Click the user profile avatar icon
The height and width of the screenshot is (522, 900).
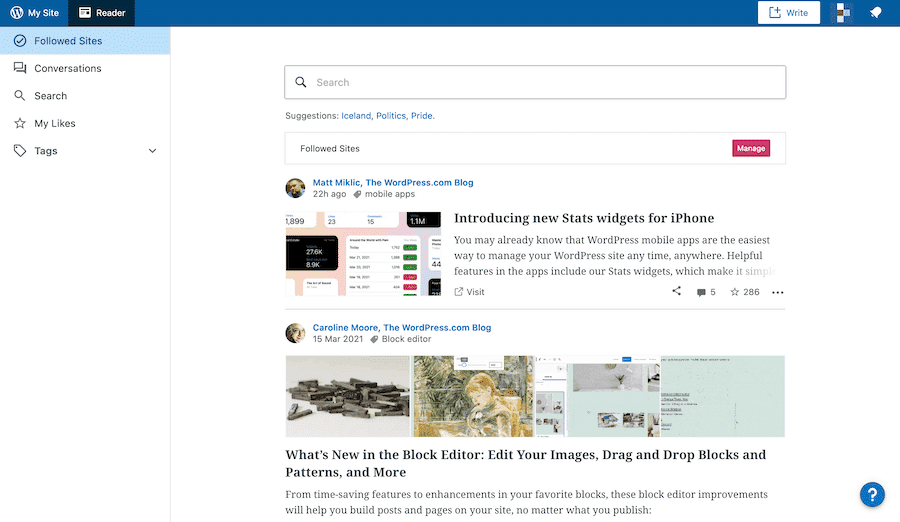844,13
